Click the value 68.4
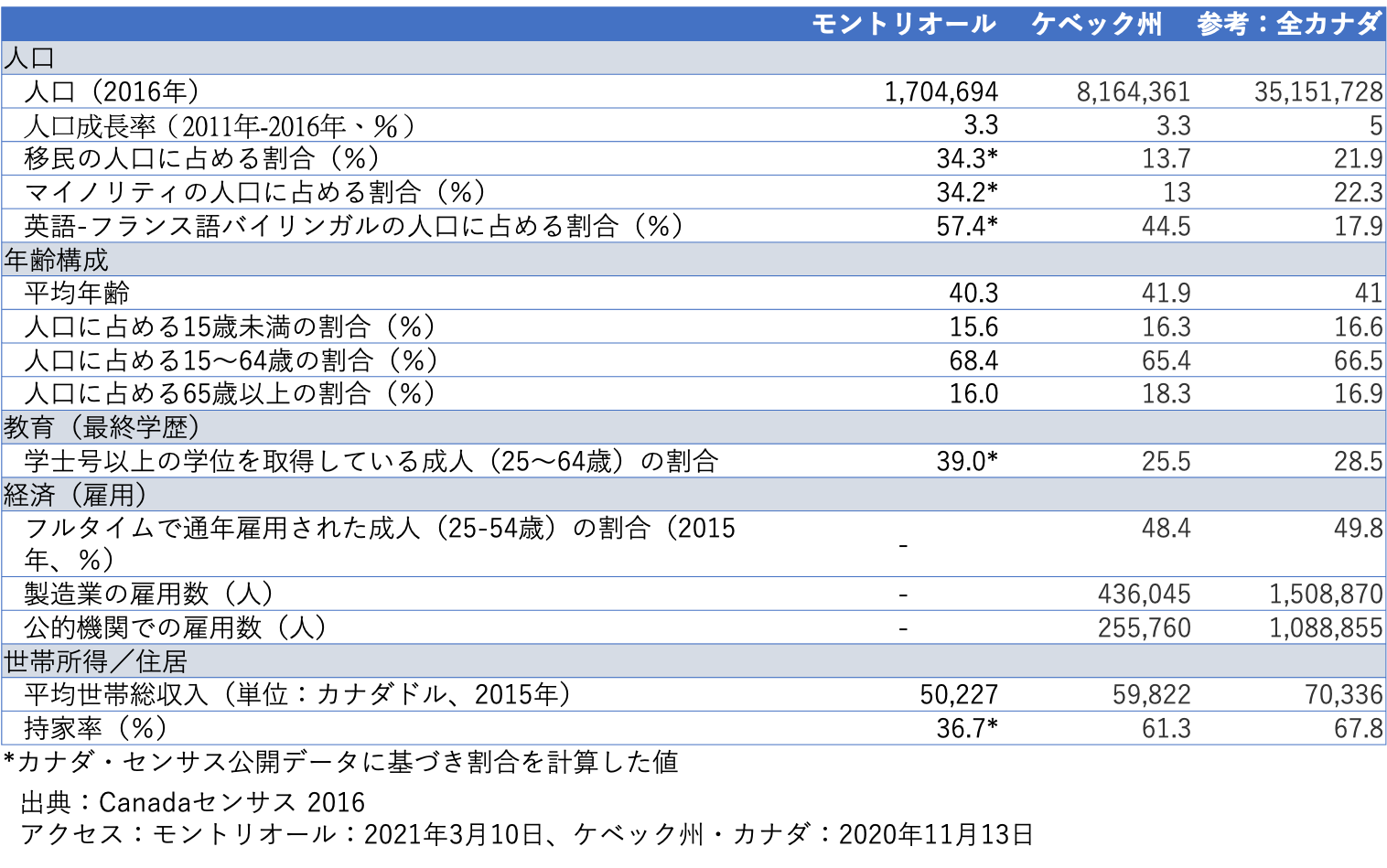This screenshot has width=1387, height=868. (x=973, y=360)
